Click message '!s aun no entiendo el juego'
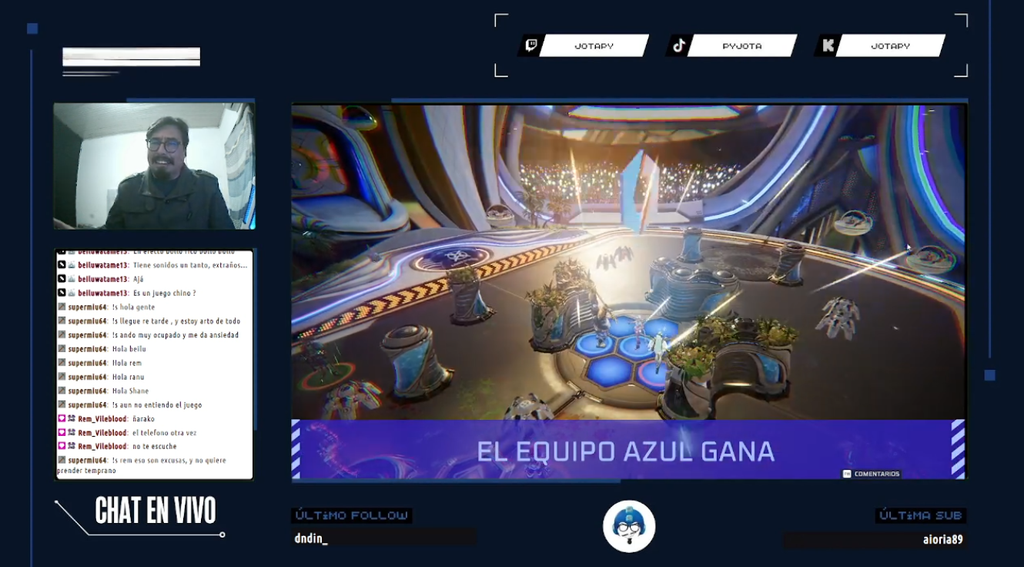Screen dimensions: 1024x567 [157, 405]
